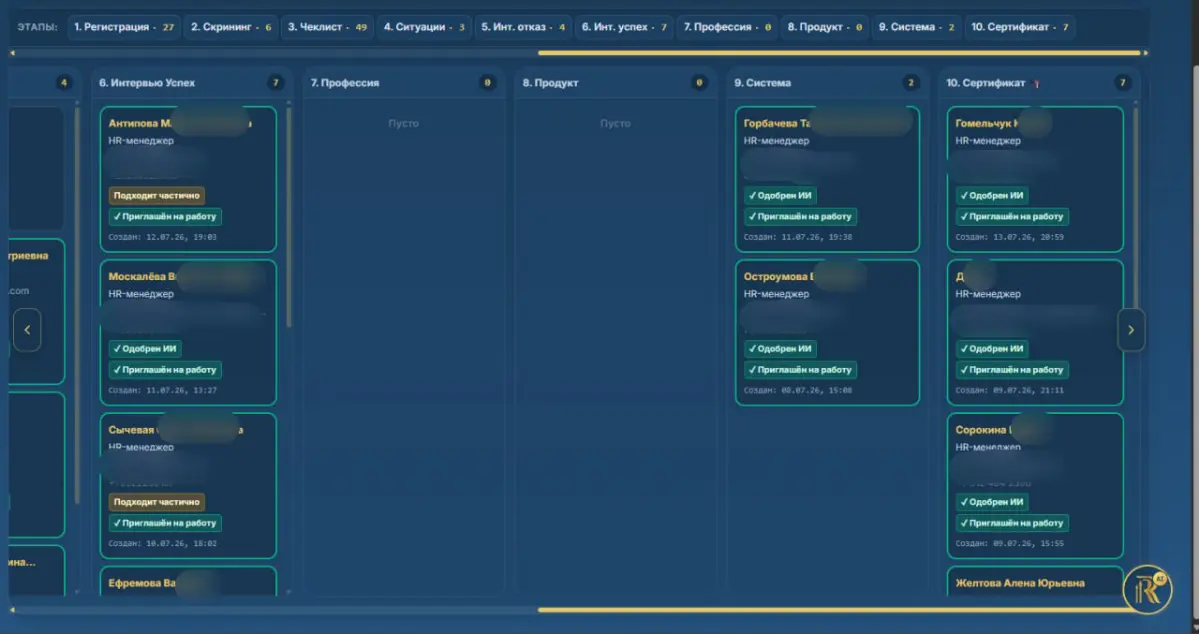
Task: Click count badge 2 in Система column header
Action: pos(911,83)
